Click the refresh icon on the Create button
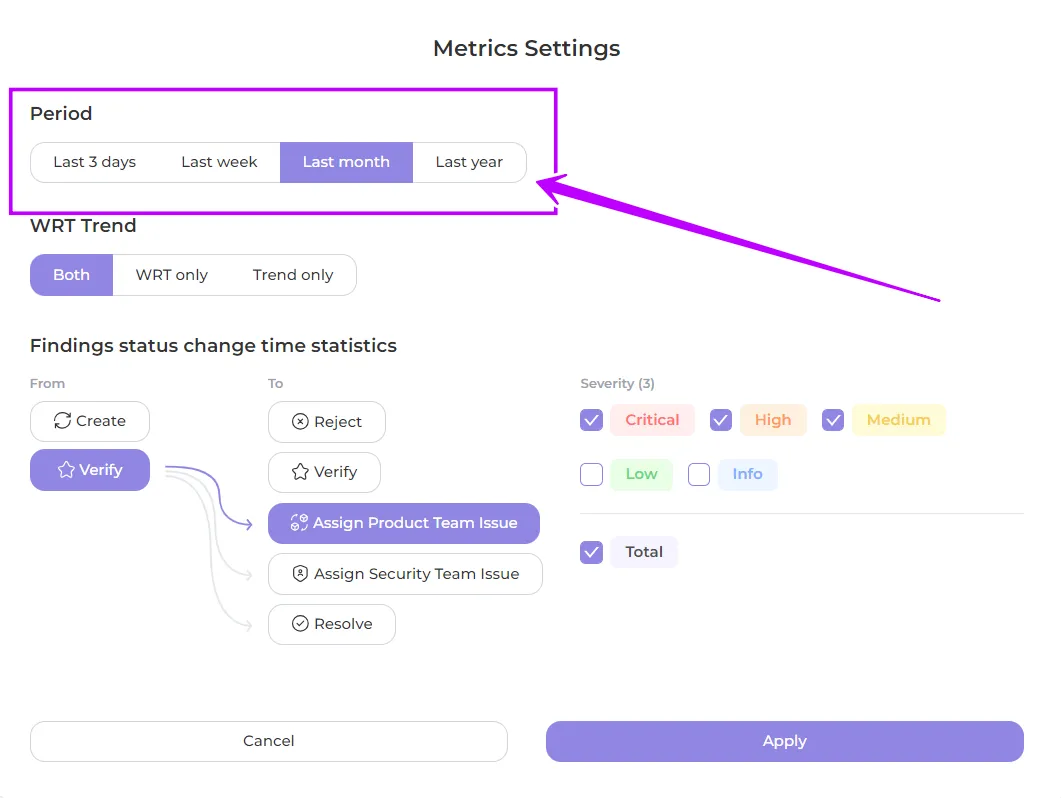 pos(63,421)
